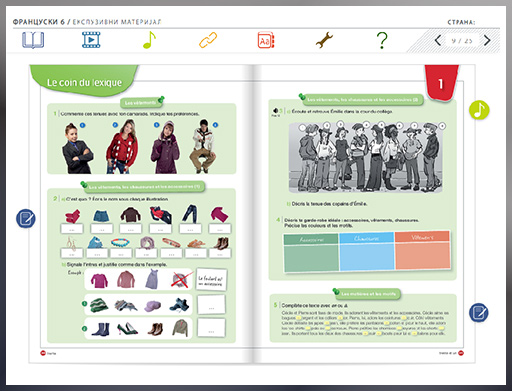This screenshot has height=391, width=512.
Task: Open the wrench tools icon
Action: coord(324,40)
